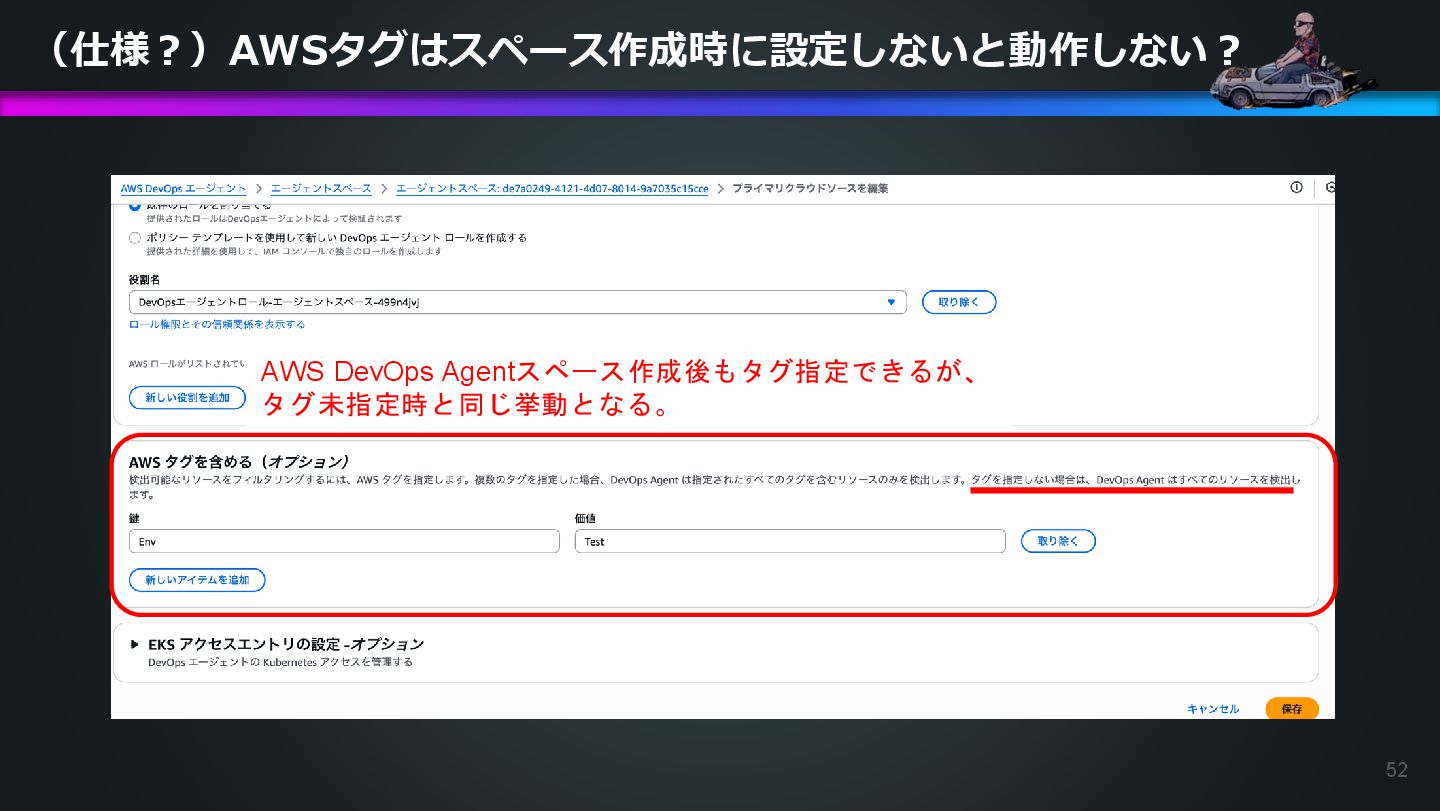This screenshot has height=811, width=1440.
Task: Expand EKS アクセスエントリの設定 section
Action: [x=135, y=645]
